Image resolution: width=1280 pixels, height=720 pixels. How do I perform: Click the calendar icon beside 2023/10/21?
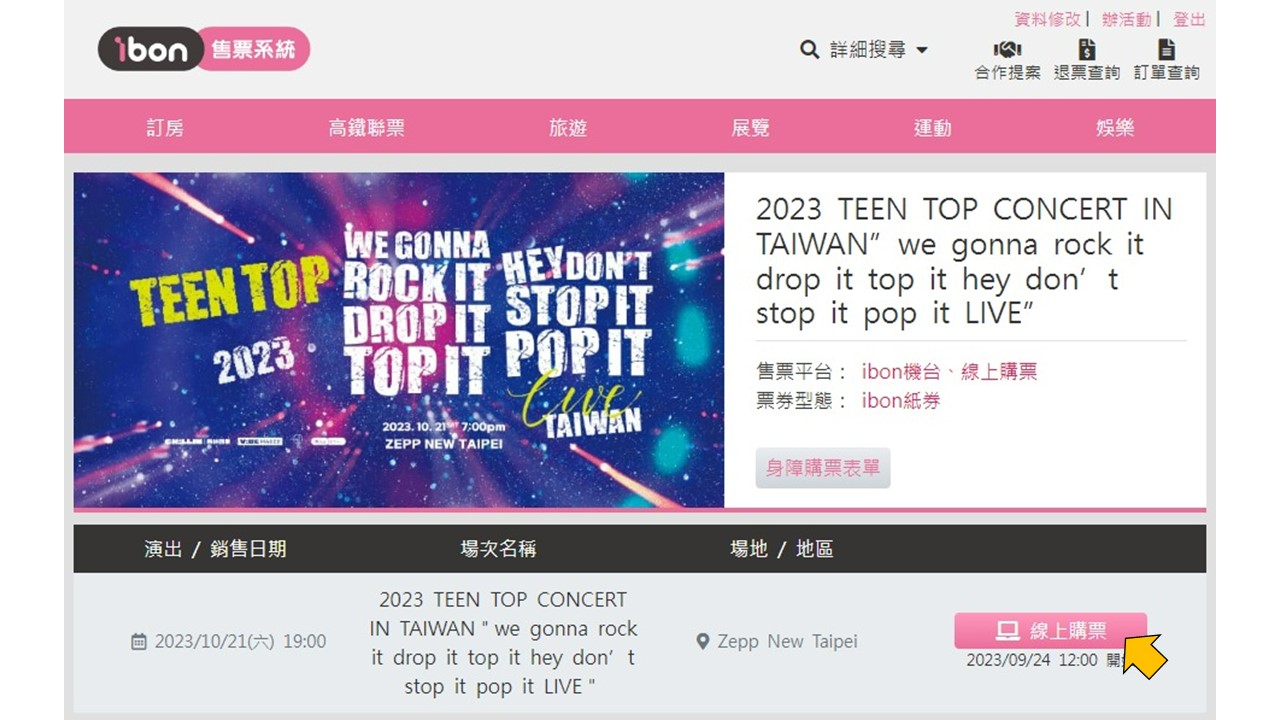tap(139, 641)
